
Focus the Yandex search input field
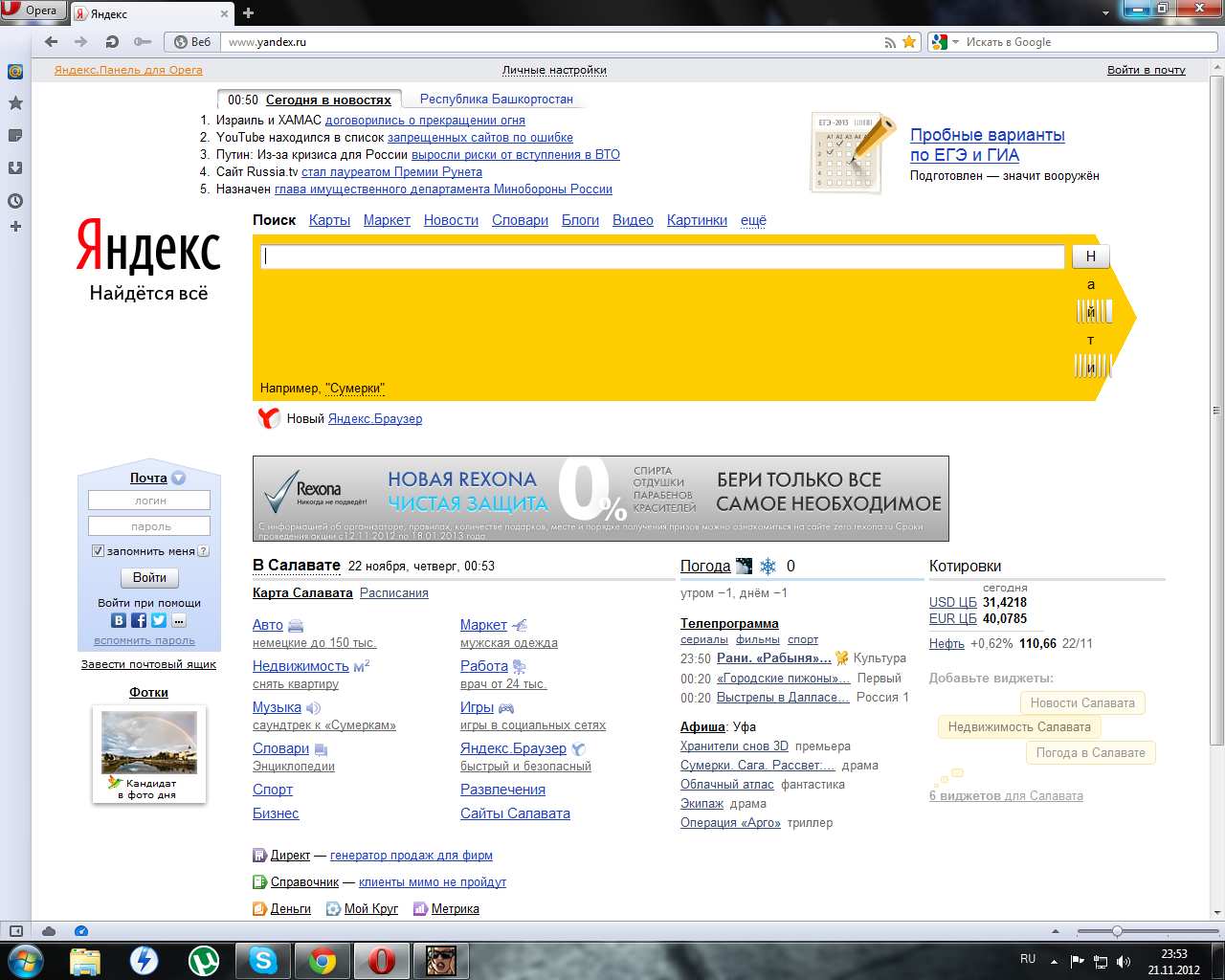click(662, 256)
